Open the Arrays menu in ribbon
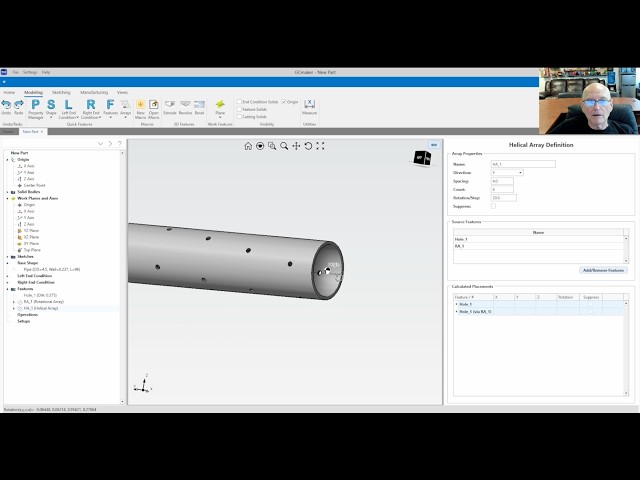The image size is (640, 480). [126, 109]
